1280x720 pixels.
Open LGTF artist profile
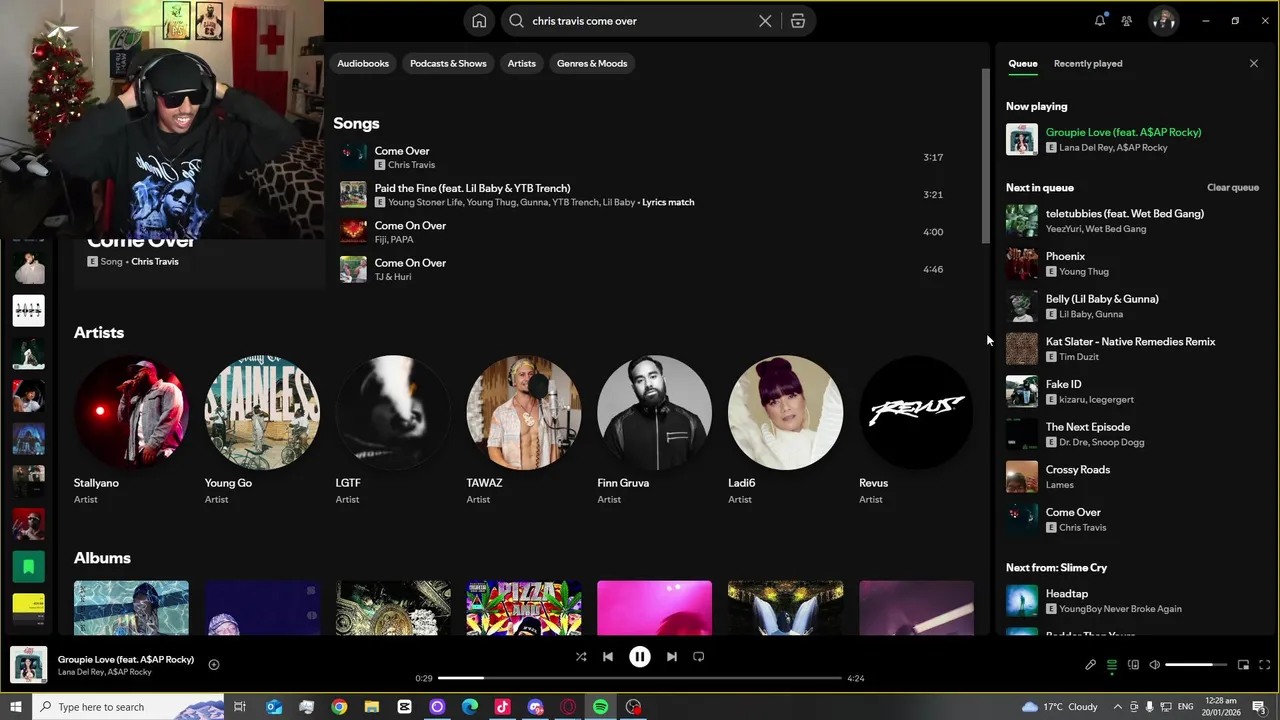coord(393,430)
